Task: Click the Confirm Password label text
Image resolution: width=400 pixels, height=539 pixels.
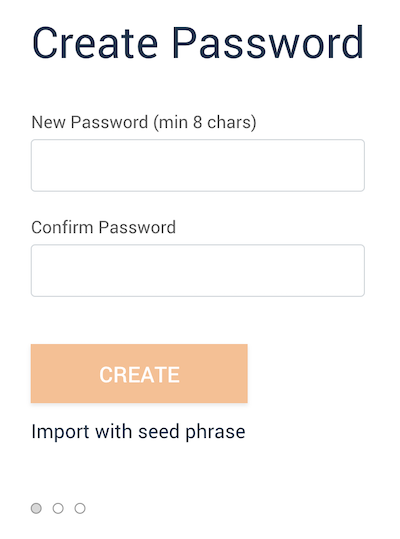Action: point(103,227)
